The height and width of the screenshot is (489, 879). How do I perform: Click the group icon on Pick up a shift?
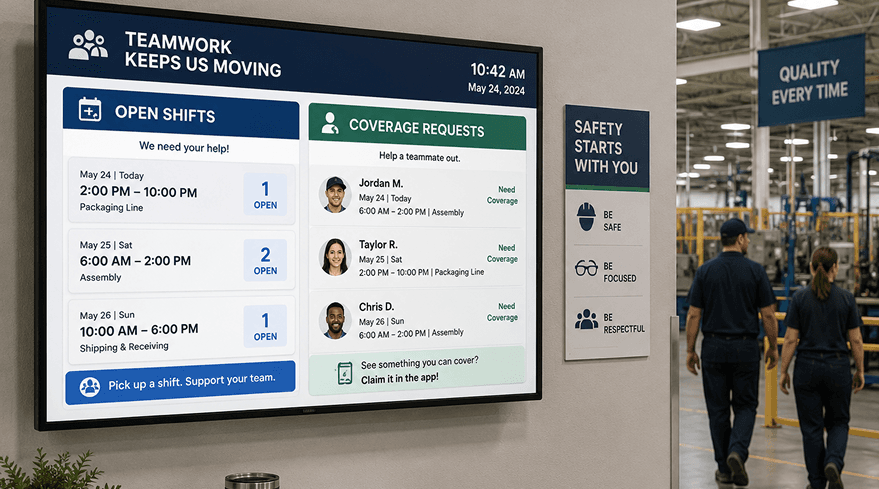90,386
